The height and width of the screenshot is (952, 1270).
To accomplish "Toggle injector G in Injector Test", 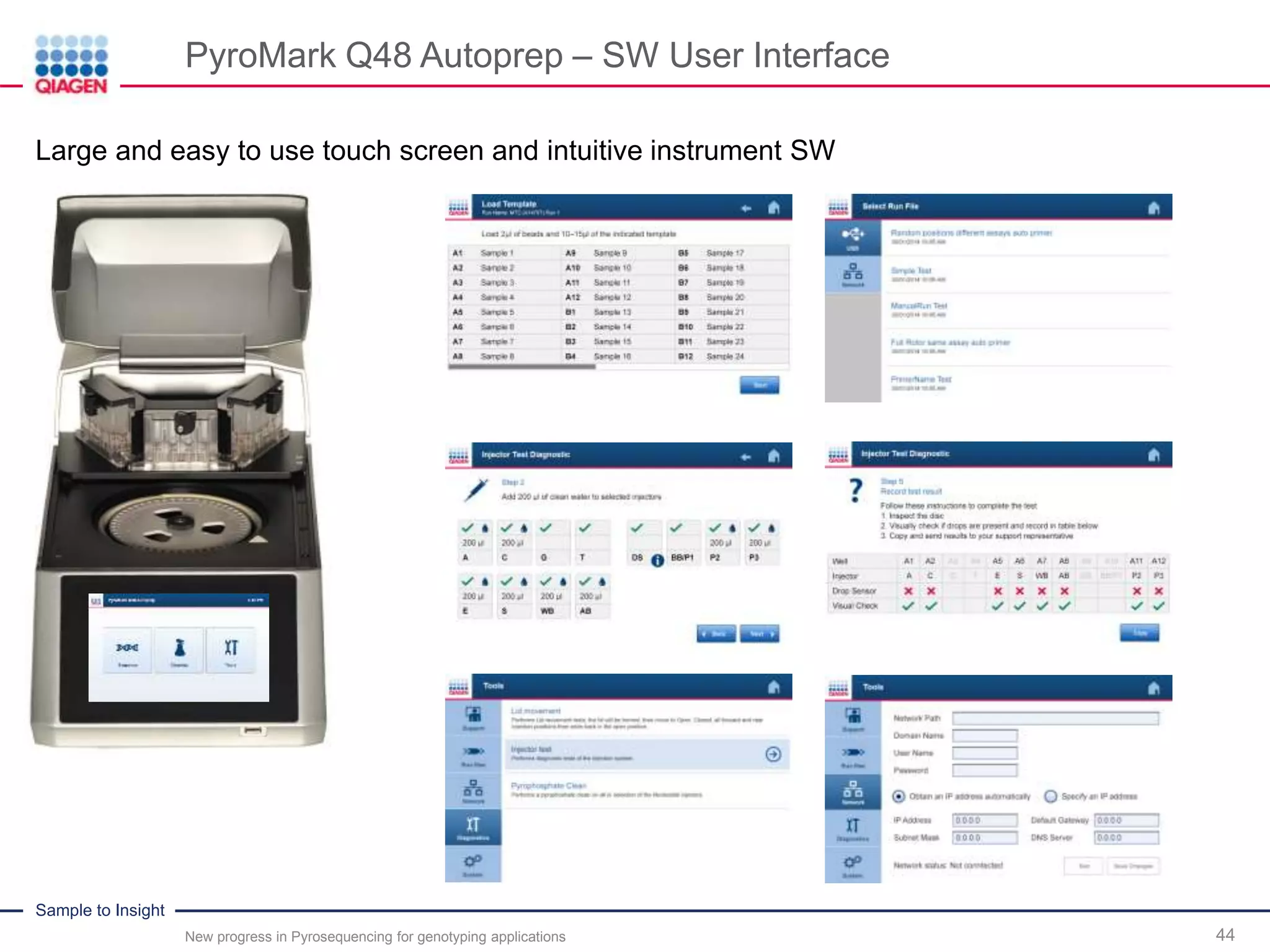I will click(553, 542).
